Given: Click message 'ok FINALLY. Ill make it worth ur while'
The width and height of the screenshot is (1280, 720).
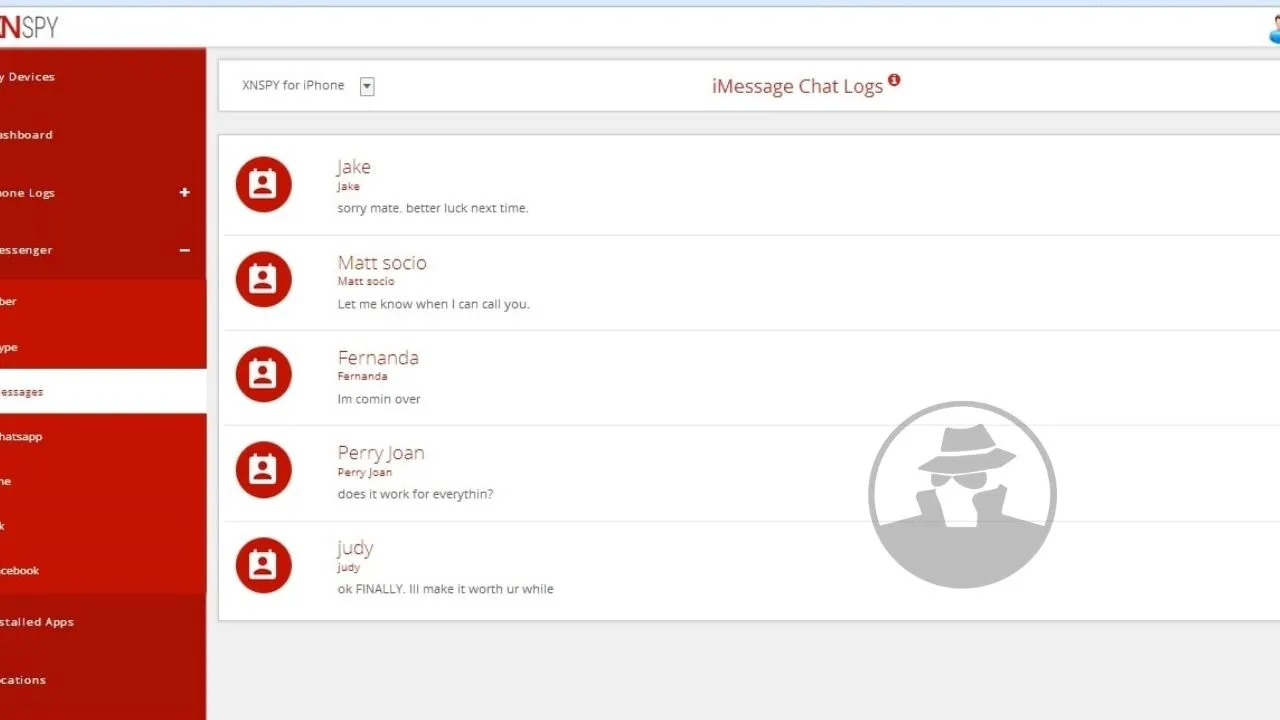Looking at the screenshot, I should pyautogui.click(x=445, y=589).
